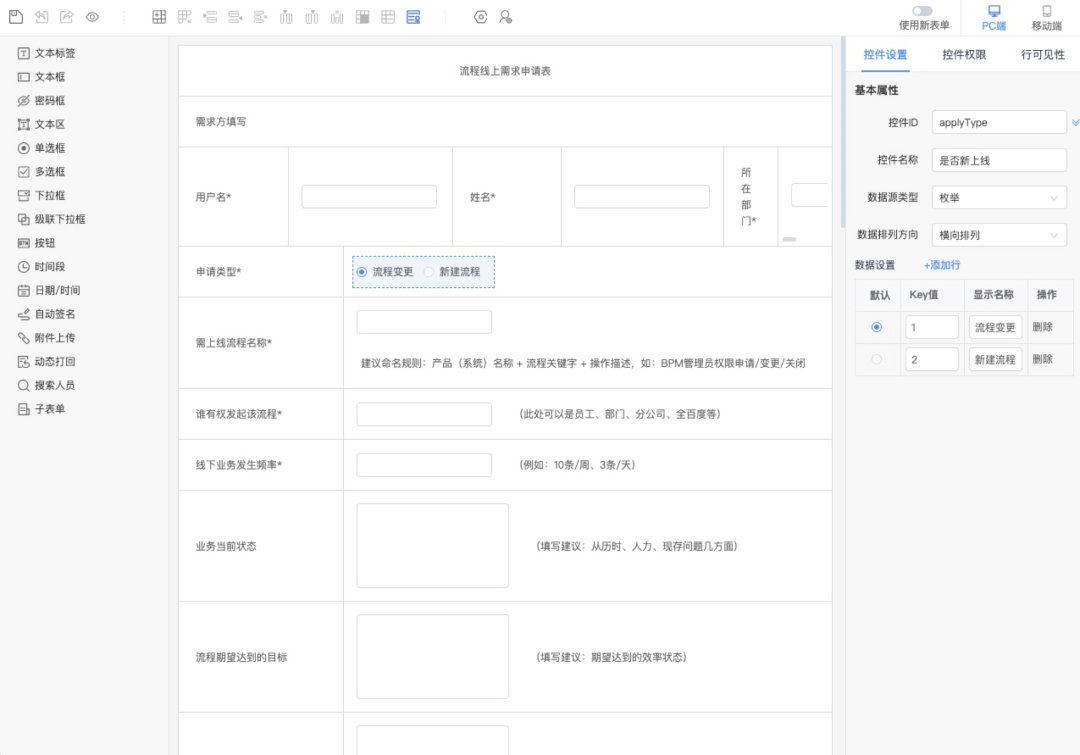Open the 数据排列方向 dropdown
The height and width of the screenshot is (755, 1080).
coord(999,235)
